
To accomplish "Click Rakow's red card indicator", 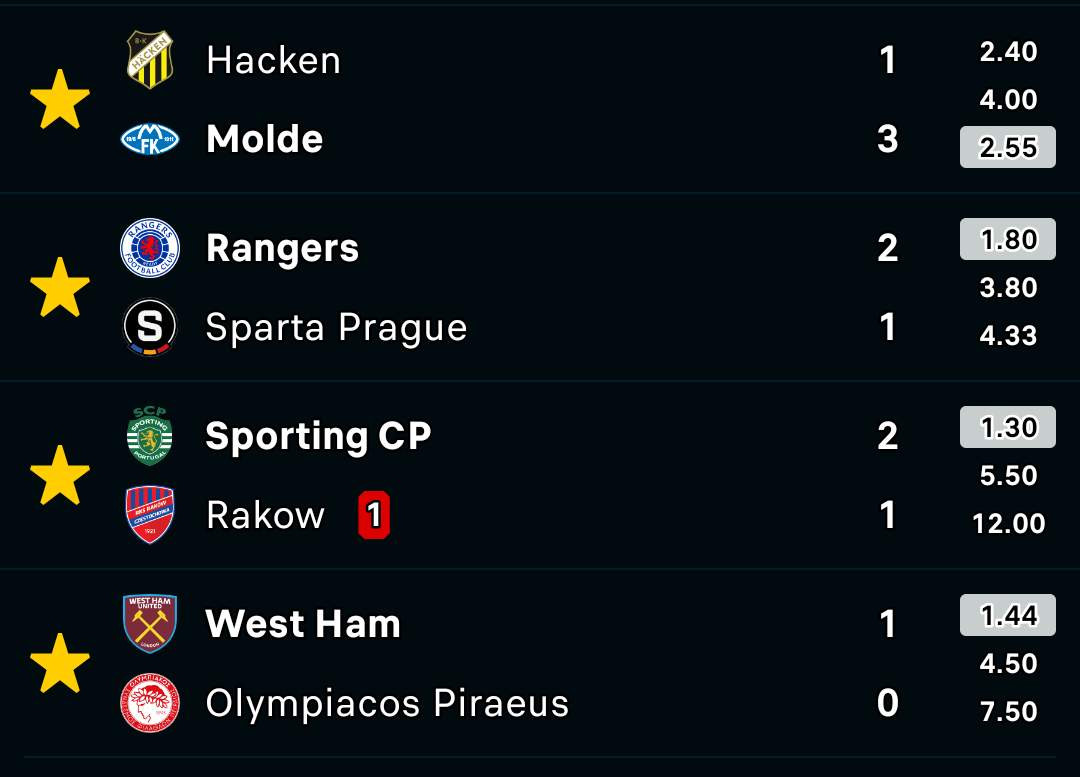I will click(374, 515).
